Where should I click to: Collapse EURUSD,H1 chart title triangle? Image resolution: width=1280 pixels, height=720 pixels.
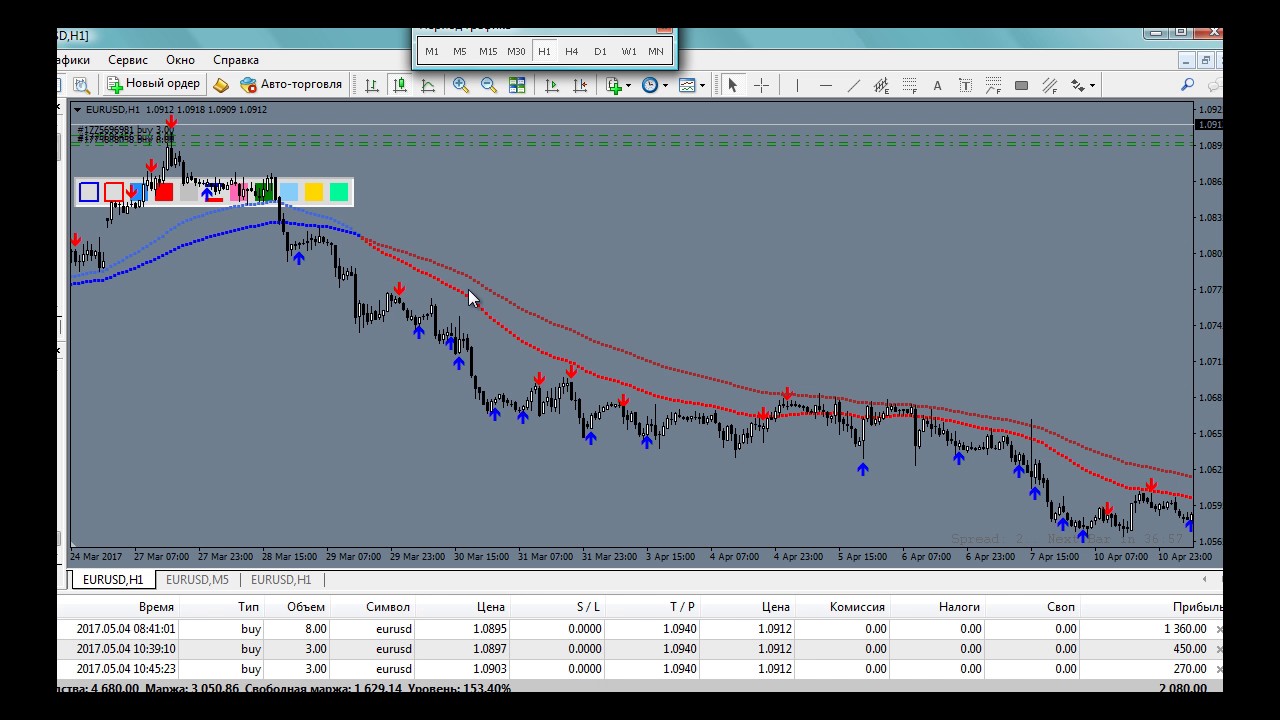[x=78, y=110]
